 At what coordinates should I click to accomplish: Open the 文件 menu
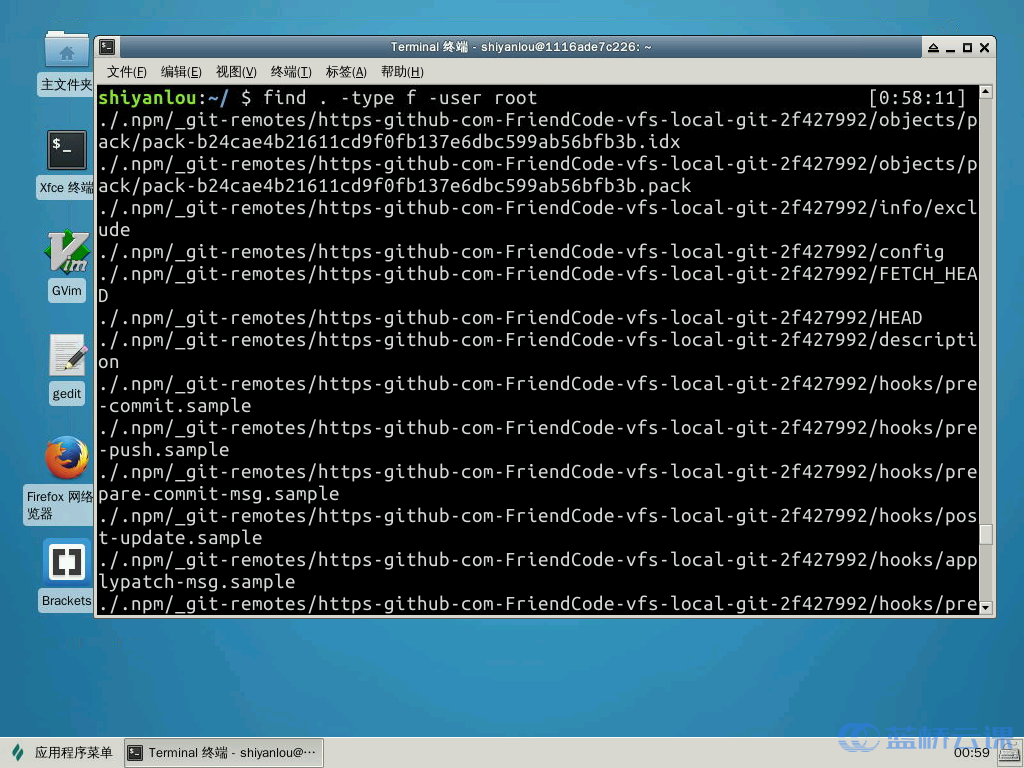click(x=124, y=71)
